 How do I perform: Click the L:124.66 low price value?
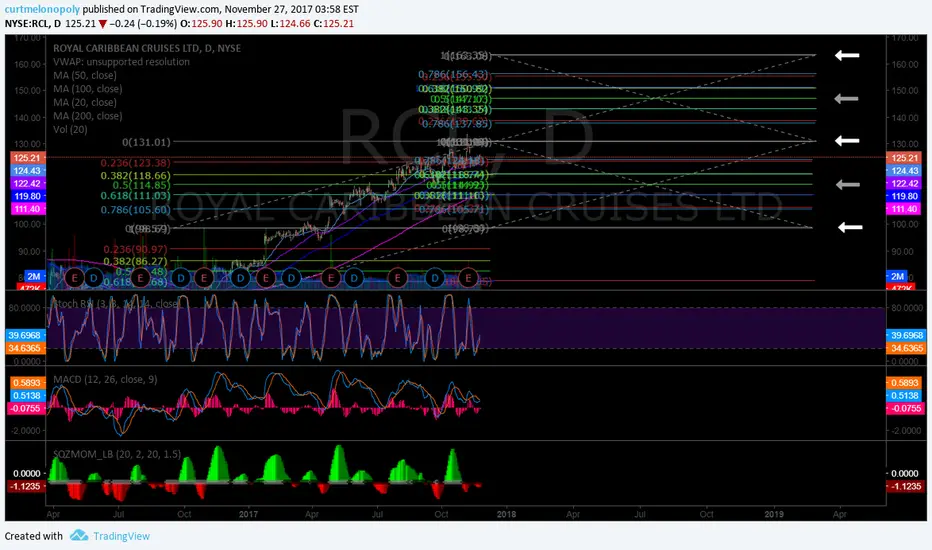click(290, 24)
